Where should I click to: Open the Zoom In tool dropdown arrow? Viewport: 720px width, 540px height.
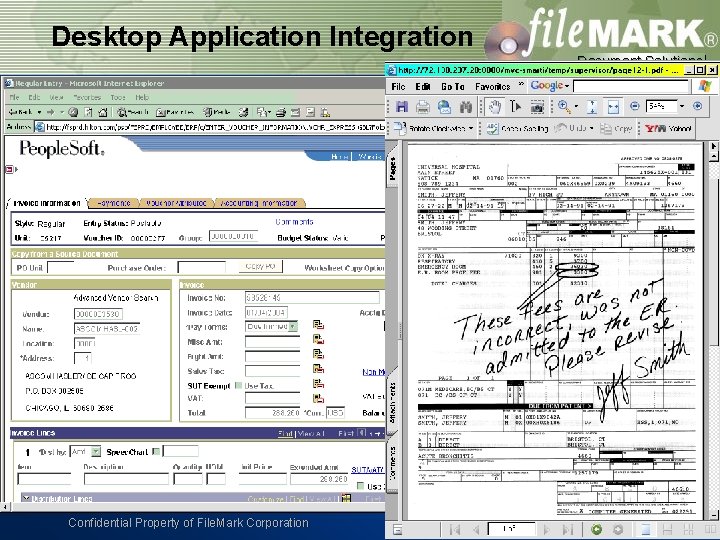(576, 107)
